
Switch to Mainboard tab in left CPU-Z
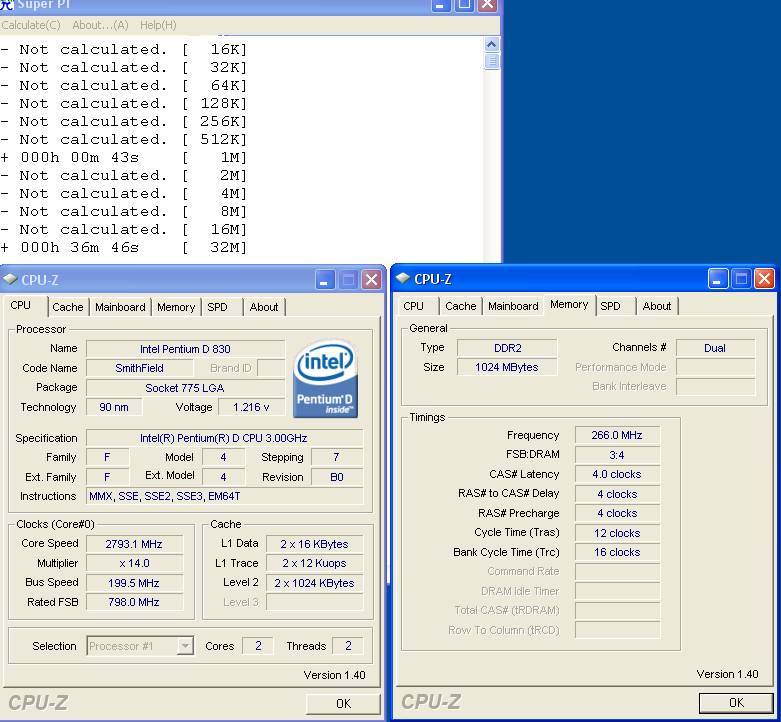coord(120,307)
